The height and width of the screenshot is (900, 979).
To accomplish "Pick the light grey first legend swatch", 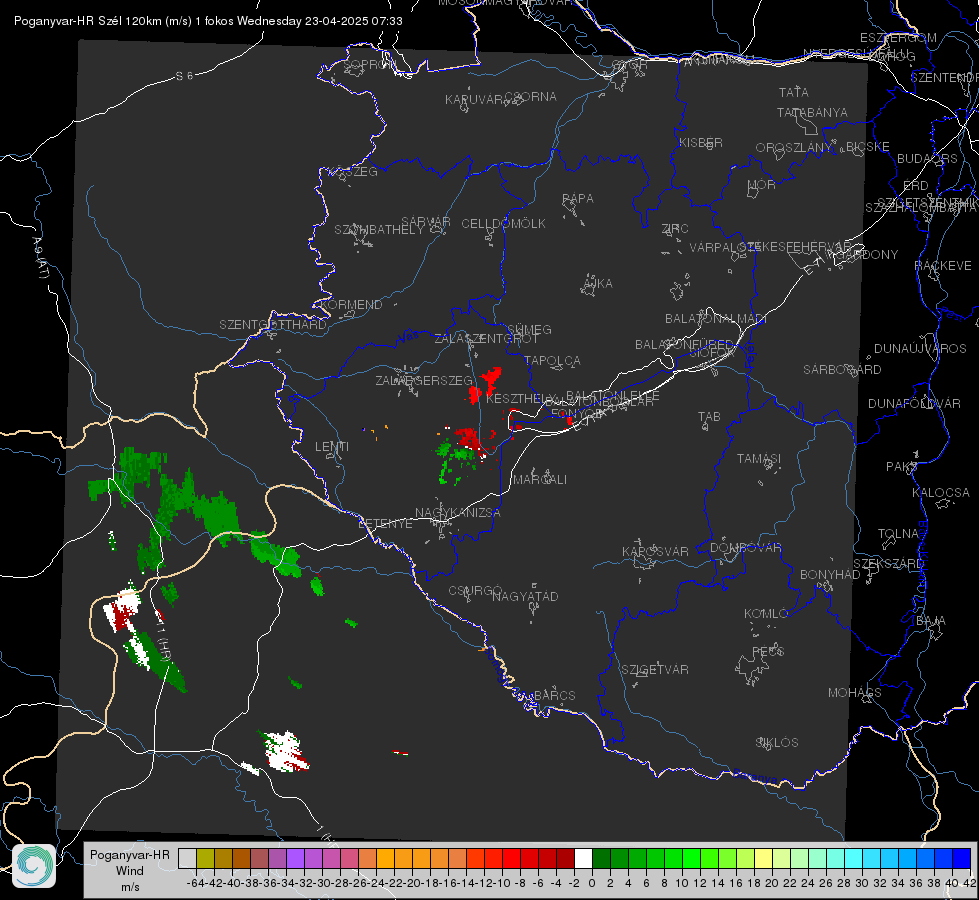I will click(187, 858).
